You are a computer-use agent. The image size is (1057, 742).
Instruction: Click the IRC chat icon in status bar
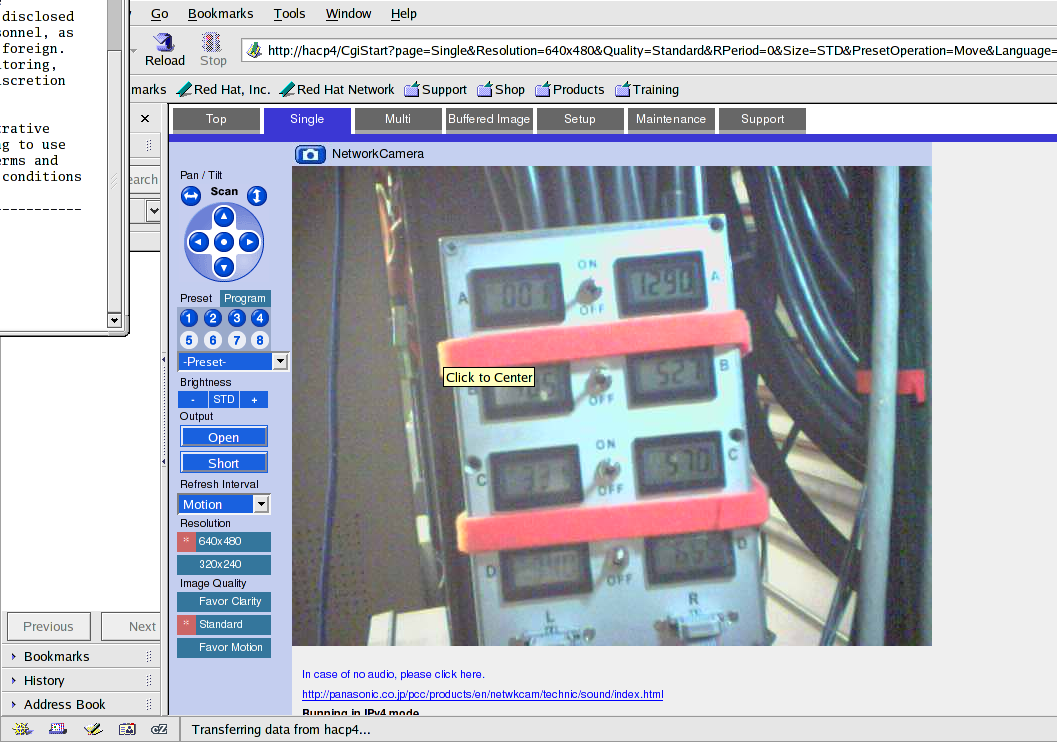159,729
